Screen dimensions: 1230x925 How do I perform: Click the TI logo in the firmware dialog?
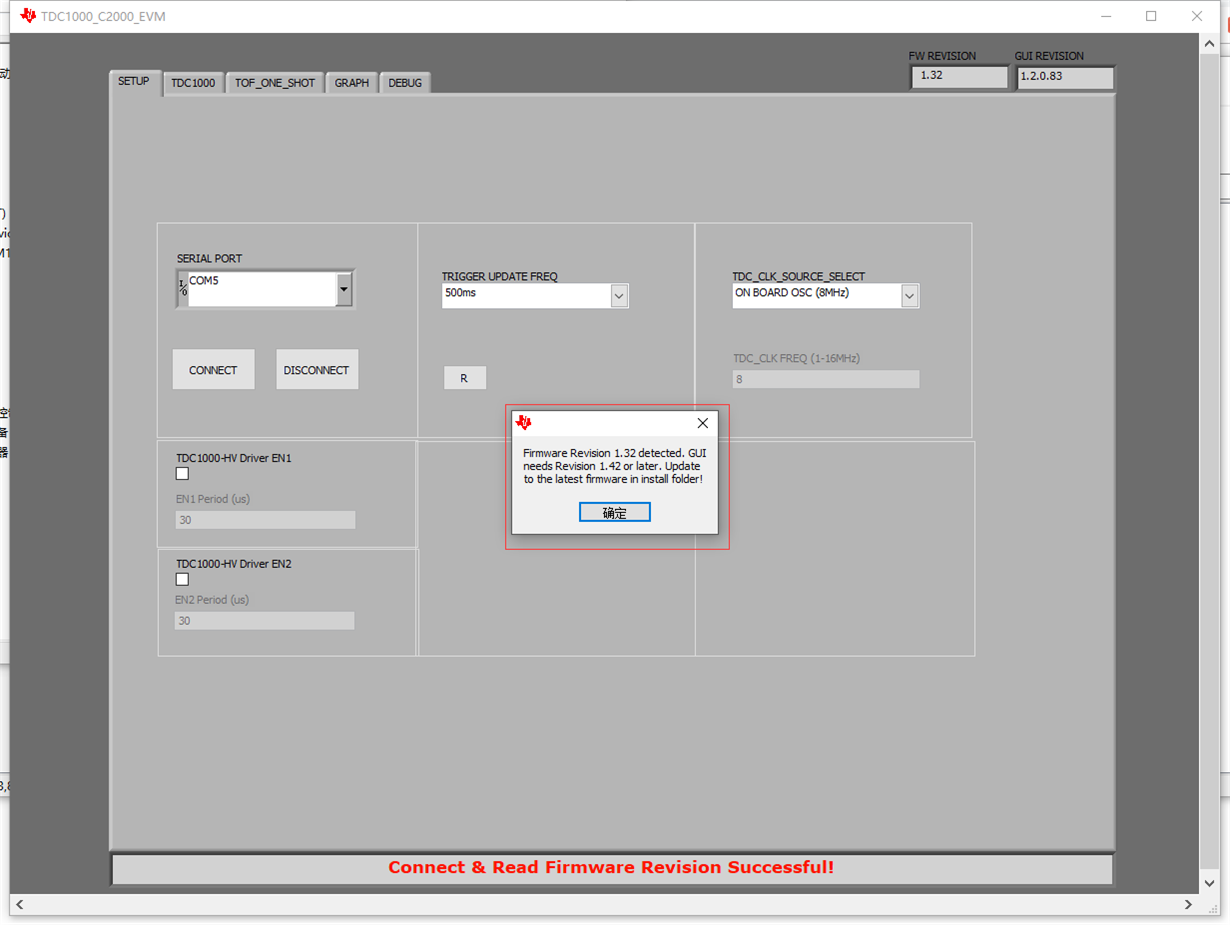coord(524,423)
